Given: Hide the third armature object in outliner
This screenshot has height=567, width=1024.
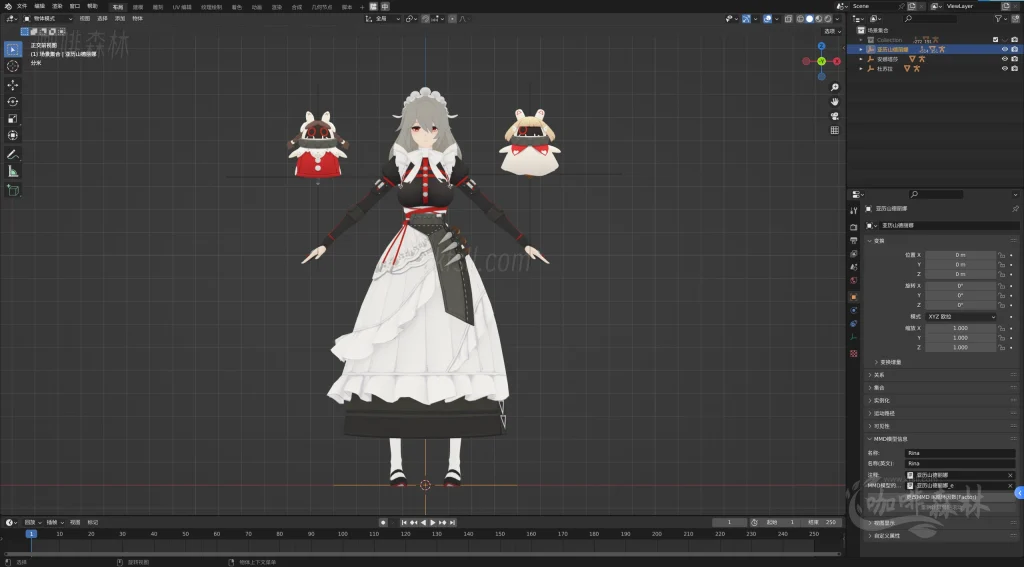Looking at the screenshot, I should tap(1004, 69).
